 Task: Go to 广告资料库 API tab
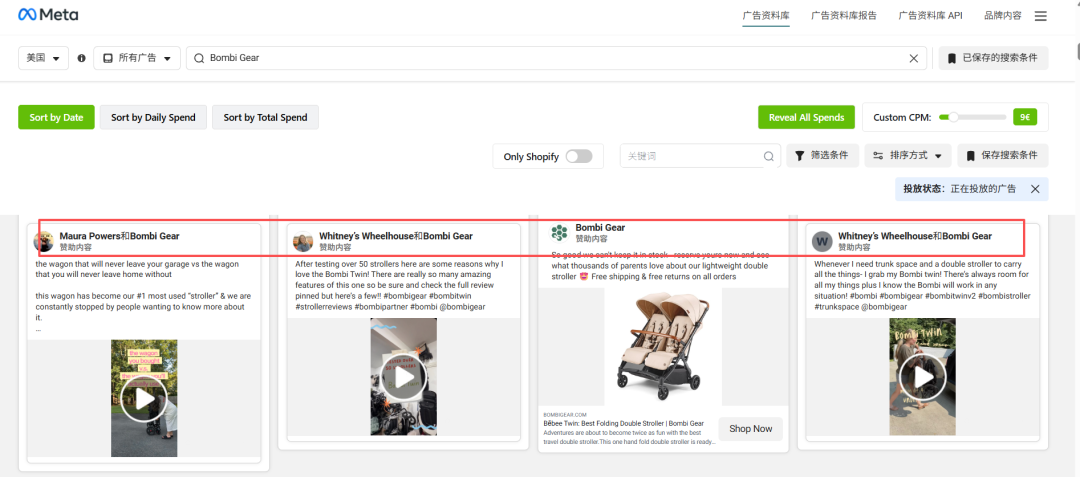coord(931,15)
